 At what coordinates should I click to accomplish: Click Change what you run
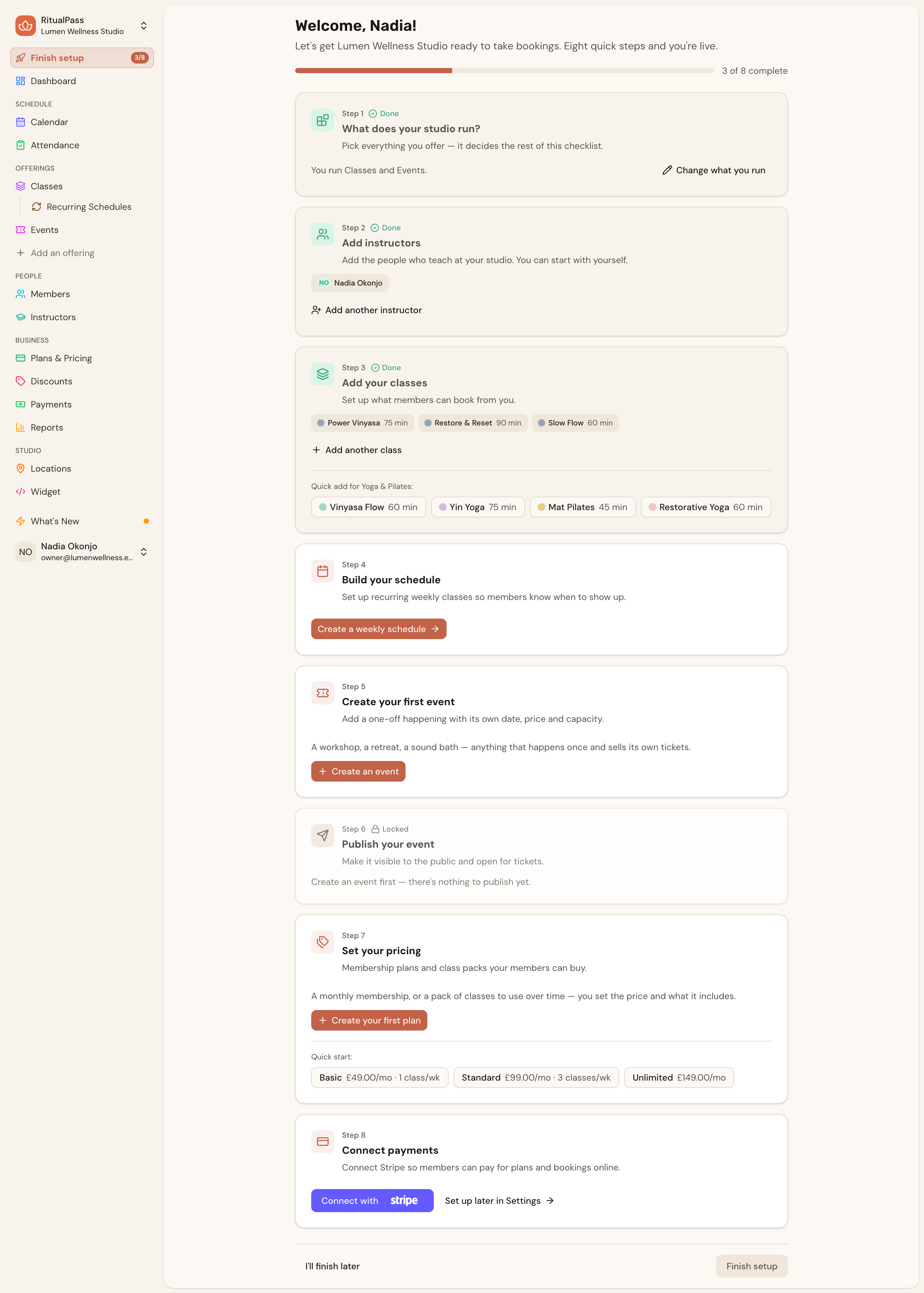point(714,170)
